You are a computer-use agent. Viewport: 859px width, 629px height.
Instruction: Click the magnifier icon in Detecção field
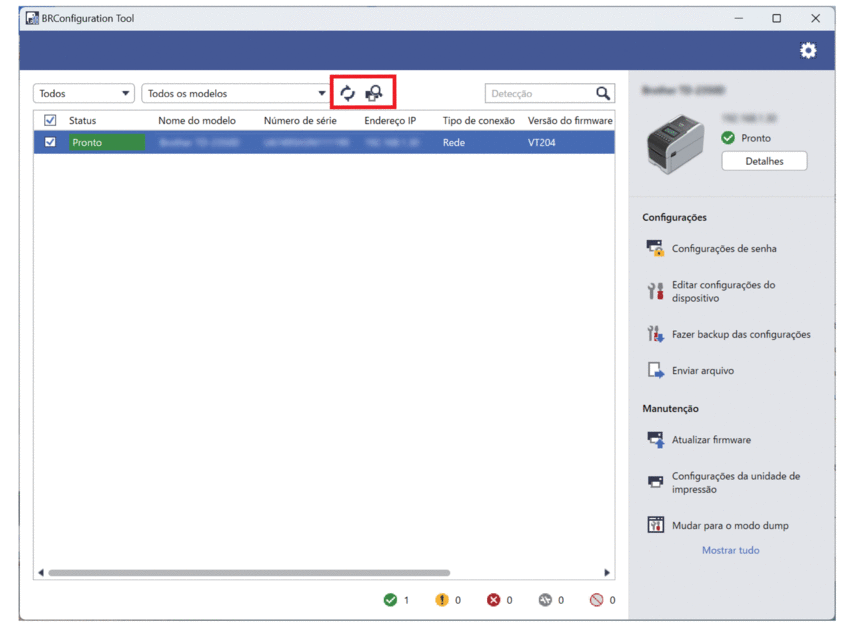[x=603, y=93]
